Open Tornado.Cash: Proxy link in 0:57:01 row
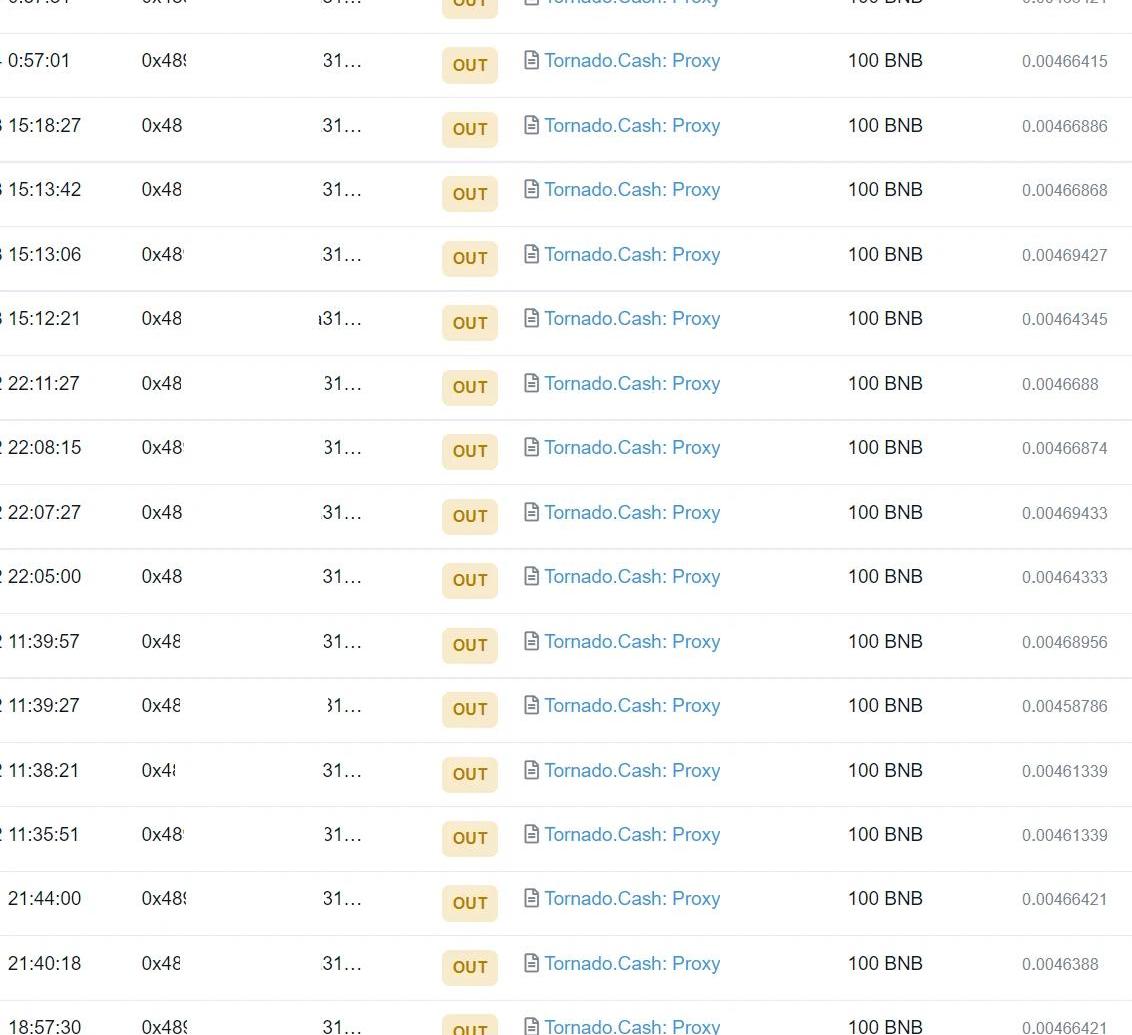Image resolution: width=1132 pixels, height=1035 pixels. point(632,61)
